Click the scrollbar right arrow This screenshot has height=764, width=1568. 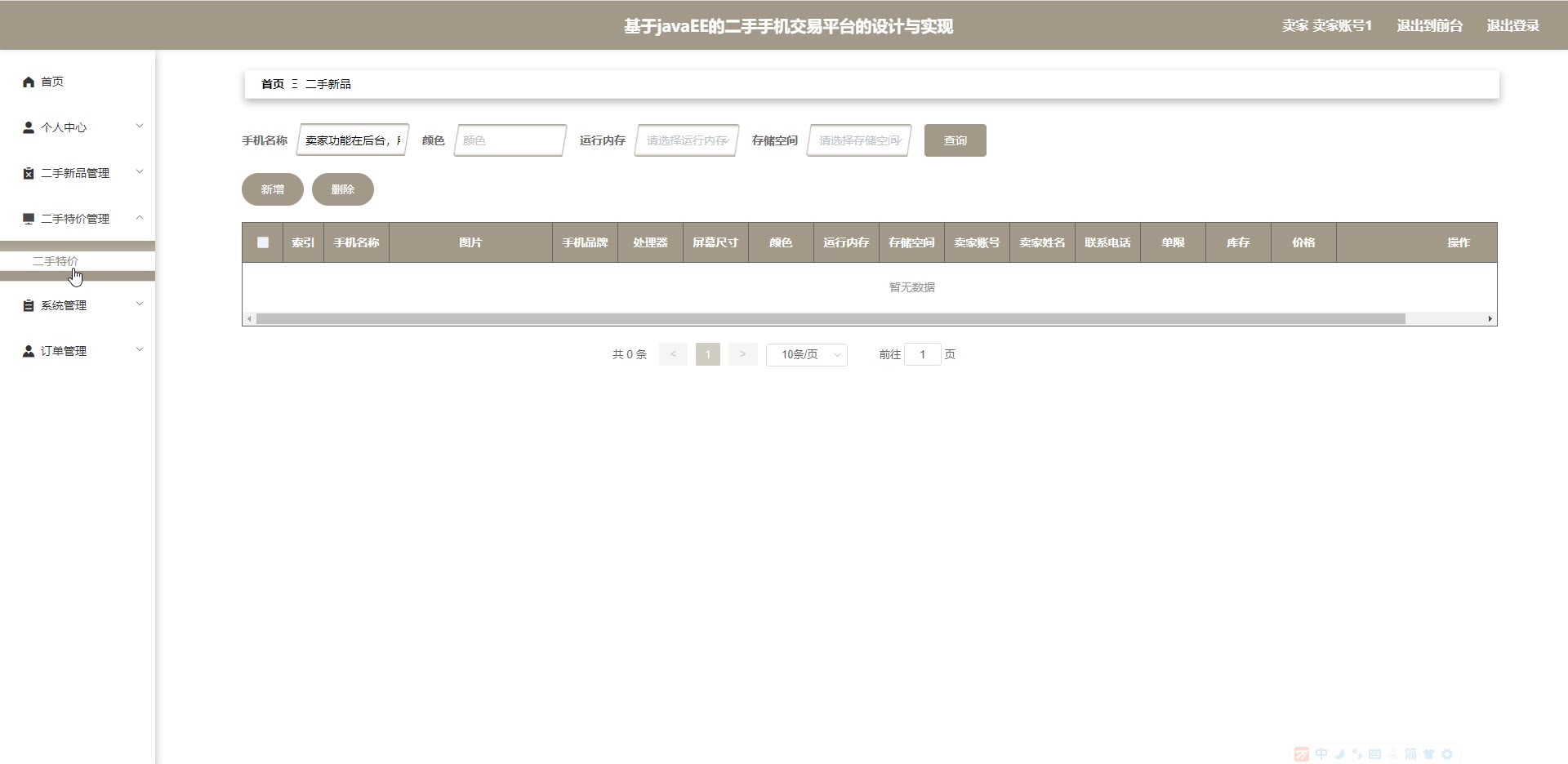(x=1490, y=318)
